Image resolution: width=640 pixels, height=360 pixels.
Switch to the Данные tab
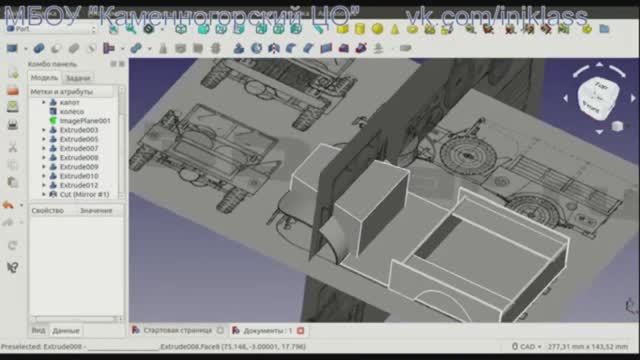coord(66,331)
